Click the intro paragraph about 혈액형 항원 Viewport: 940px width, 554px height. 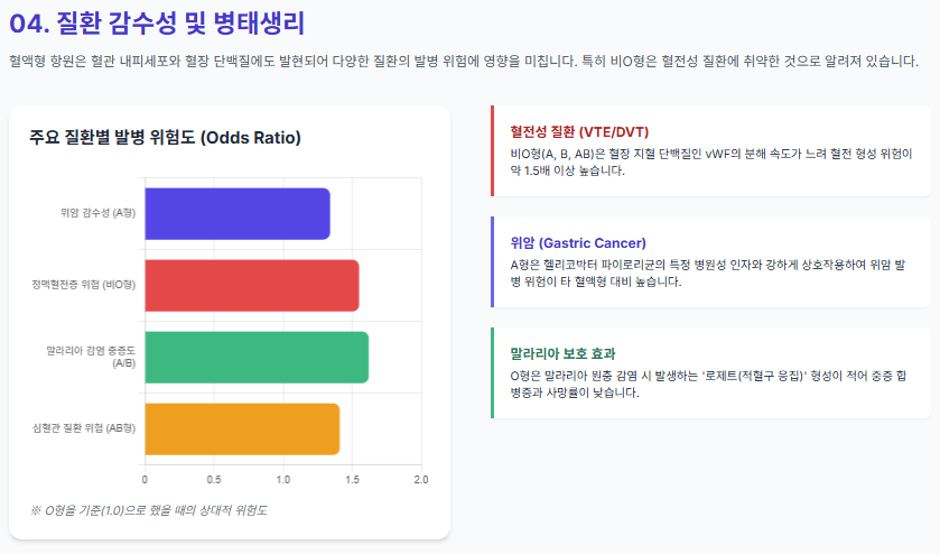[x=464, y=61]
